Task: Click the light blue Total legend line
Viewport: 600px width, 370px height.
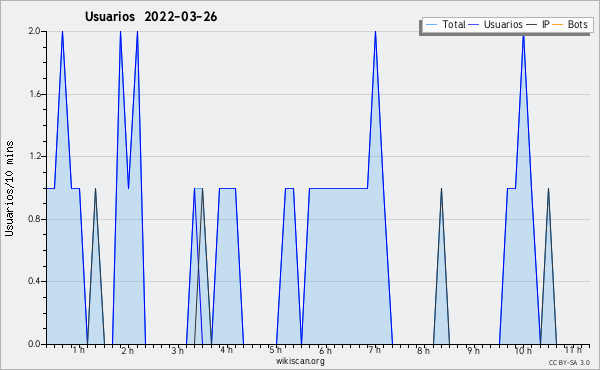Action: pos(431,25)
